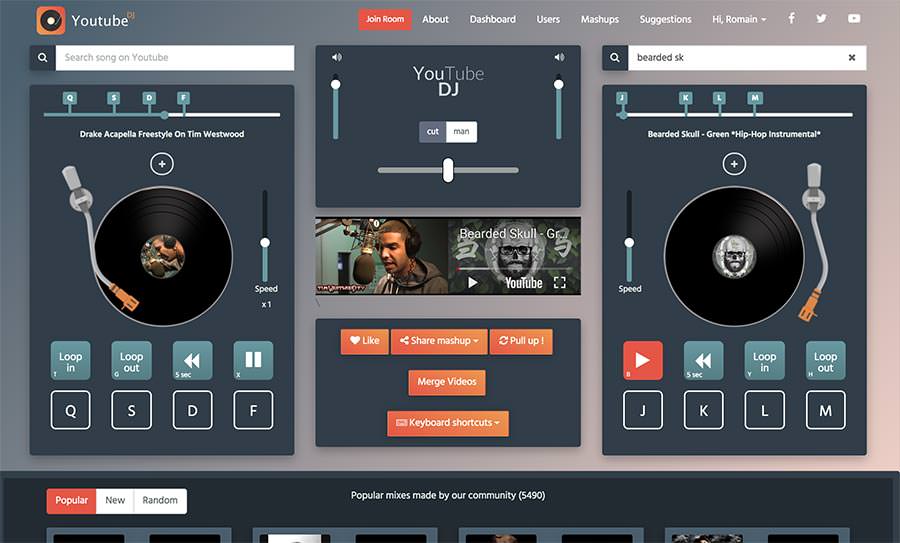Trigger cue pad Q
The width and height of the screenshot is (900, 543).
[x=71, y=410]
